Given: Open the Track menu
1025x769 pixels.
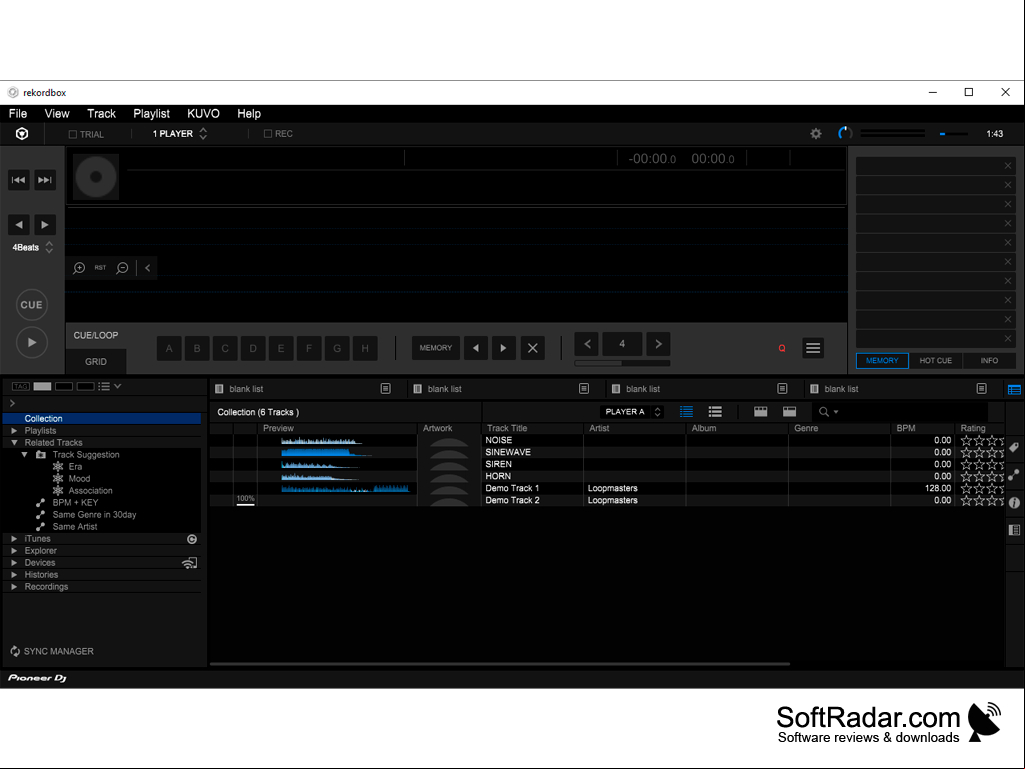Looking at the screenshot, I should [x=101, y=114].
